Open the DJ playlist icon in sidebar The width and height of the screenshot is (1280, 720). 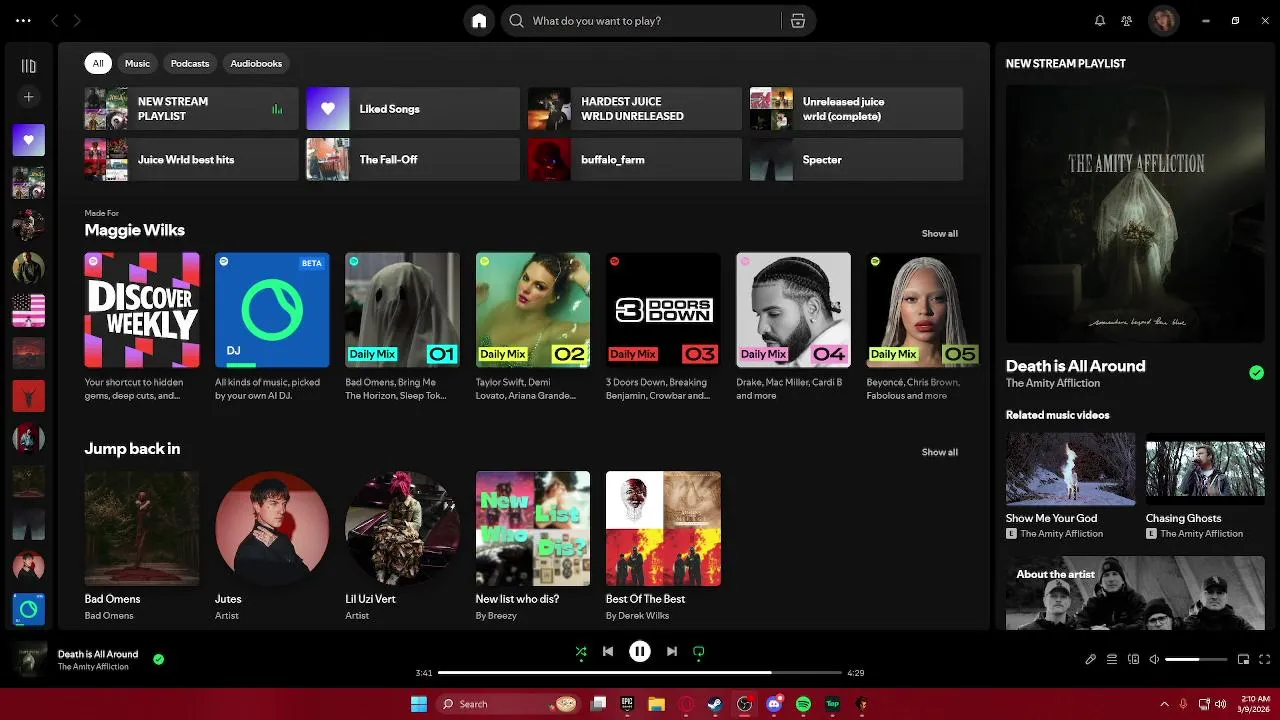tap(29, 609)
